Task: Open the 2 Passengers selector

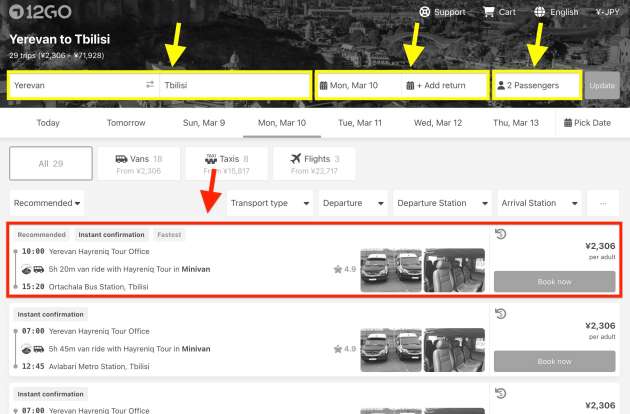Action: [x=537, y=85]
